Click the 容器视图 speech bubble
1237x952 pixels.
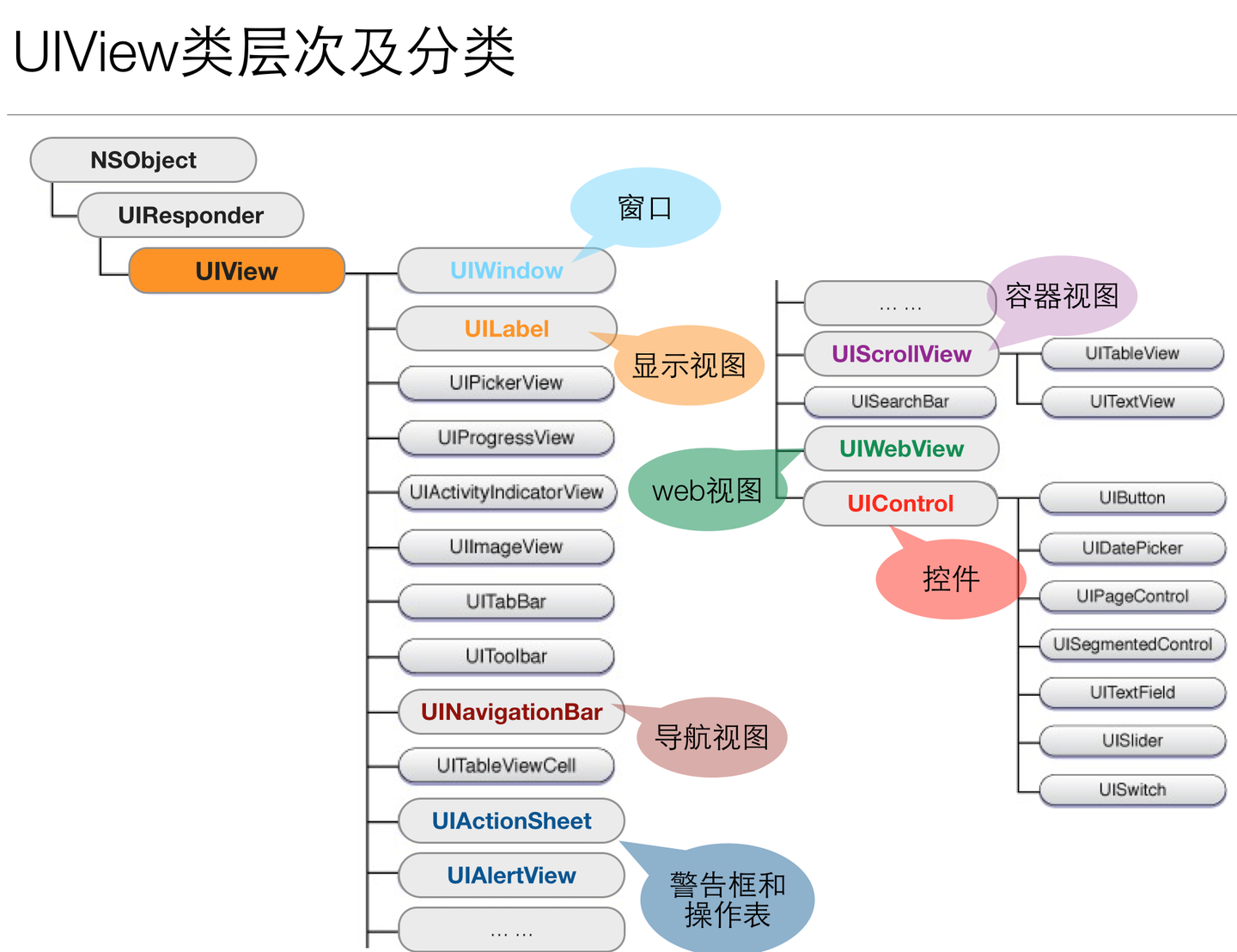tap(1063, 296)
